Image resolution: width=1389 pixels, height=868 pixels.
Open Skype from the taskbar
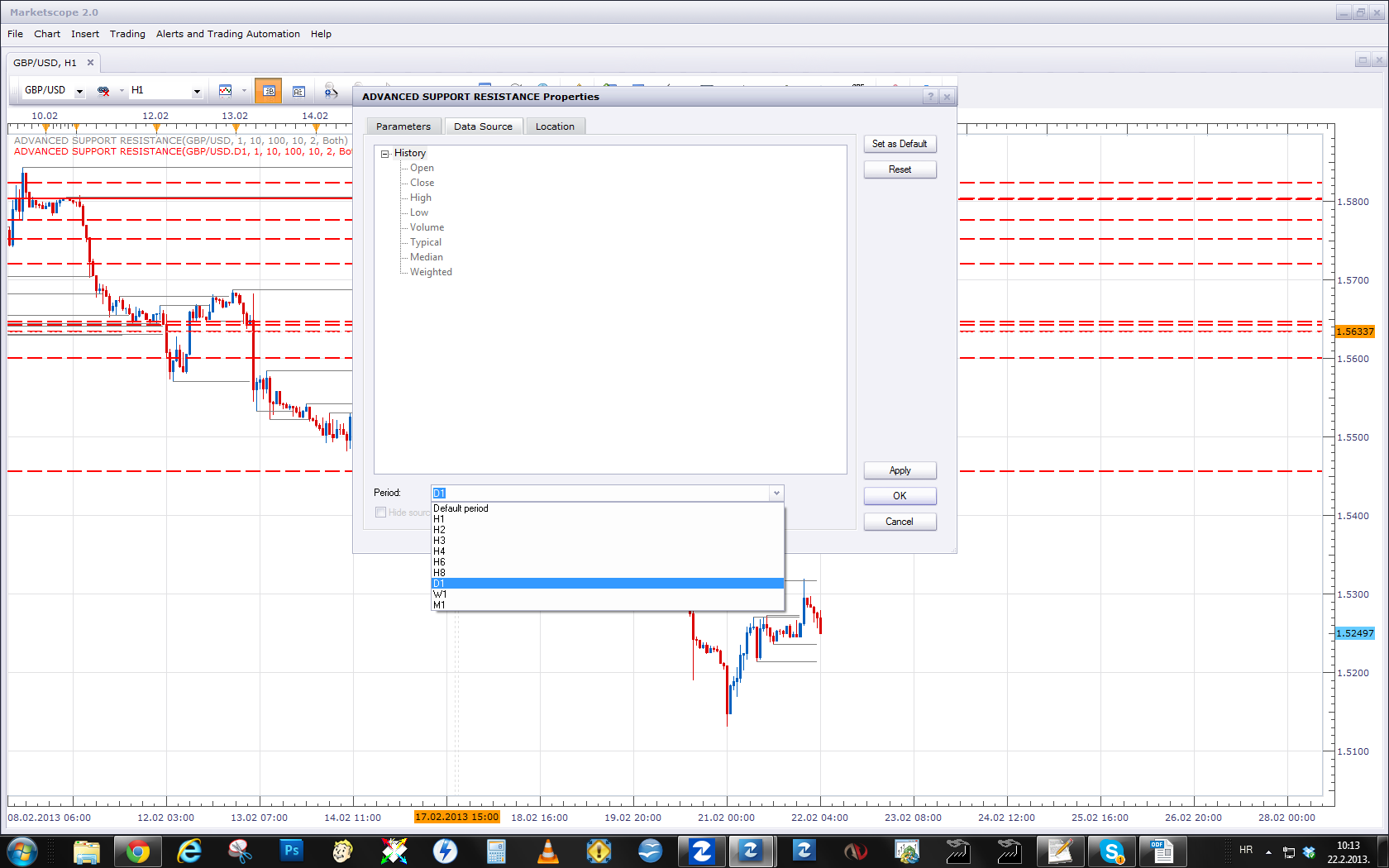(1112, 851)
